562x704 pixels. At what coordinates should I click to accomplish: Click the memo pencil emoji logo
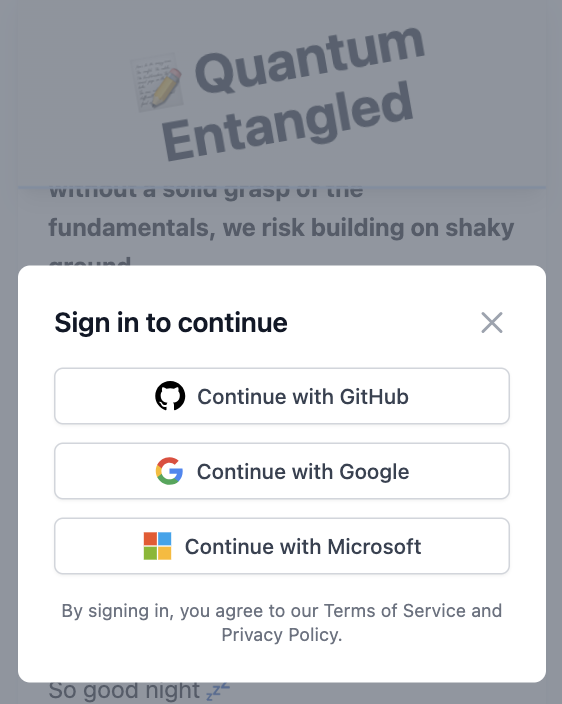158,83
